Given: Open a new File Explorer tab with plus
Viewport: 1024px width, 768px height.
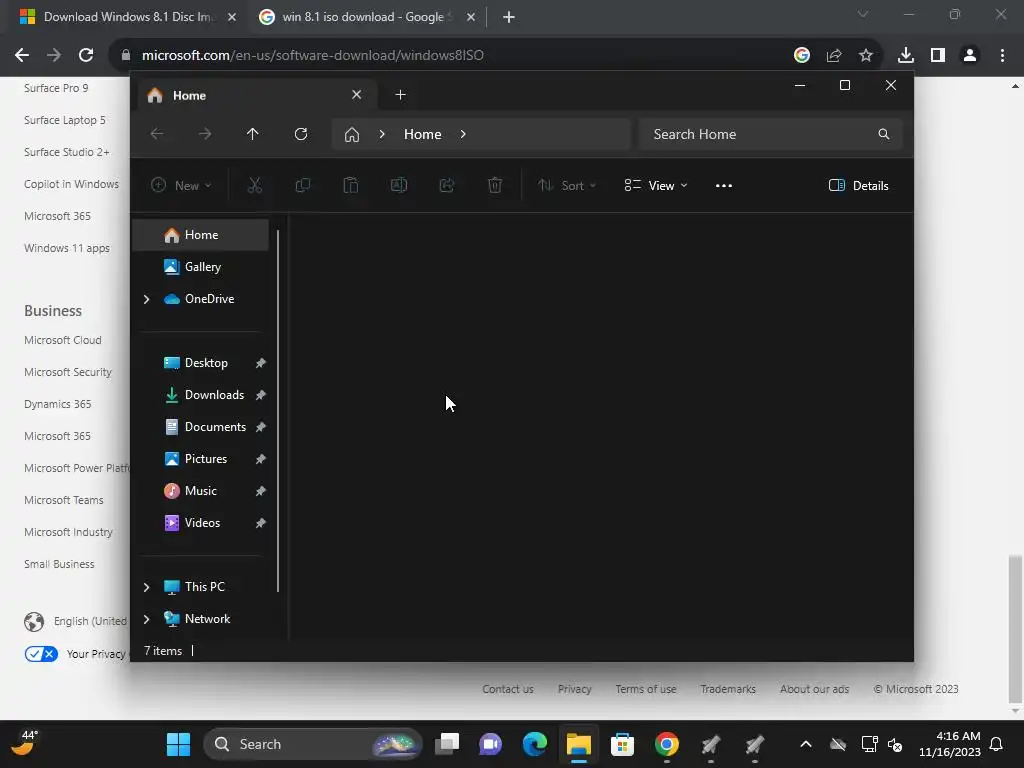Looking at the screenshot, I should 400,95.
